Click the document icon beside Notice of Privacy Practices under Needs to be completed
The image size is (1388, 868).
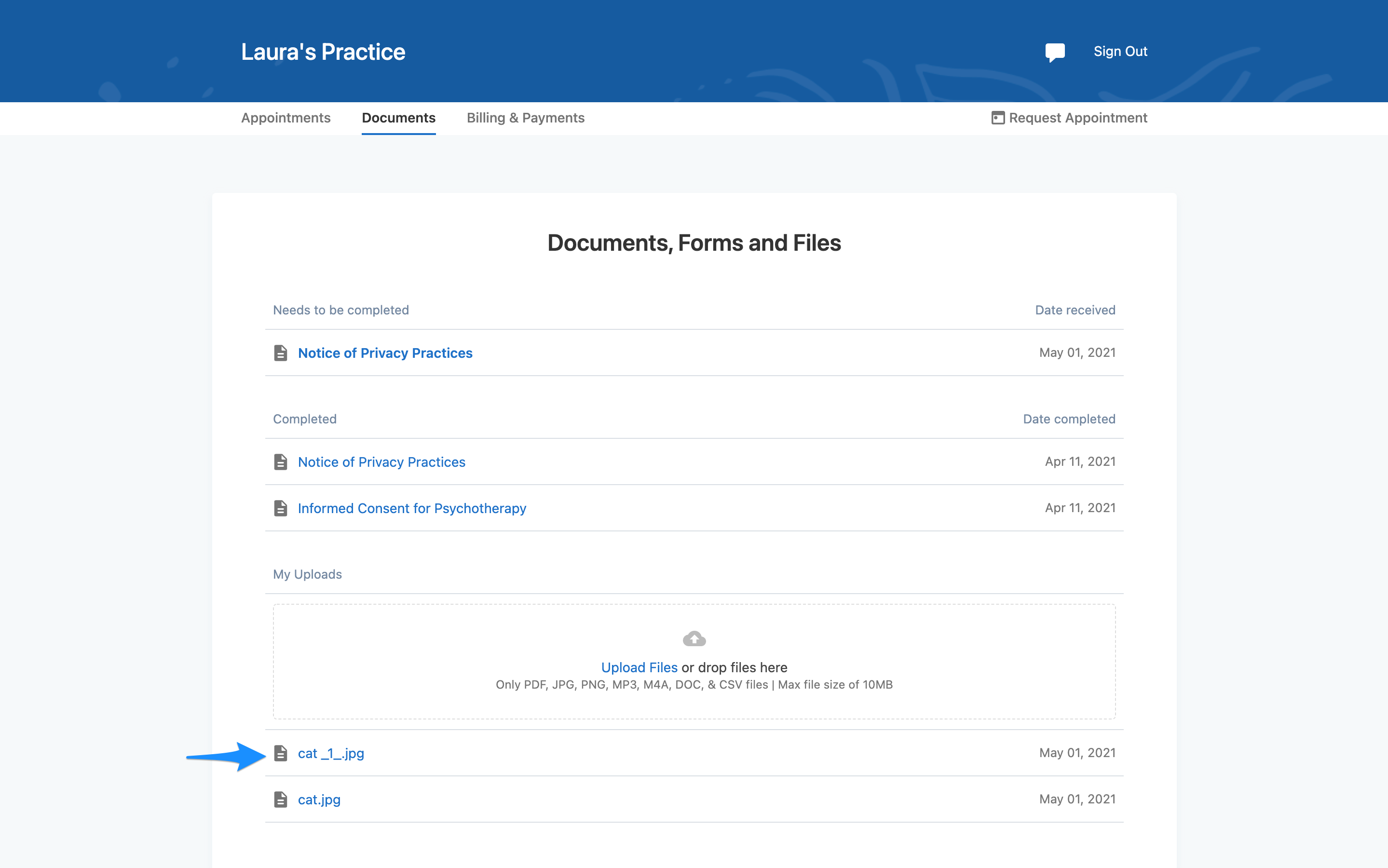pos(280,353)
